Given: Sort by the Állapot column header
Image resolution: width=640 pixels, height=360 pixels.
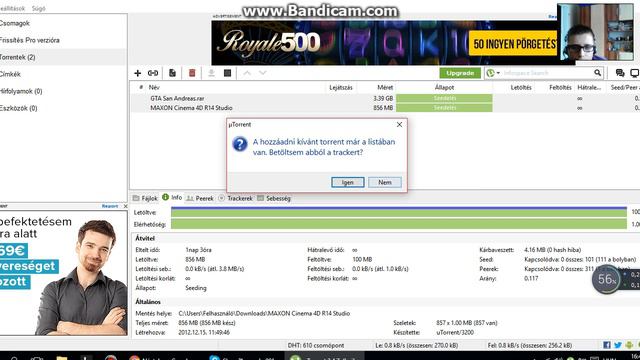Looking at the screenshot, I should pyautogui.click(x=444, y=87).
